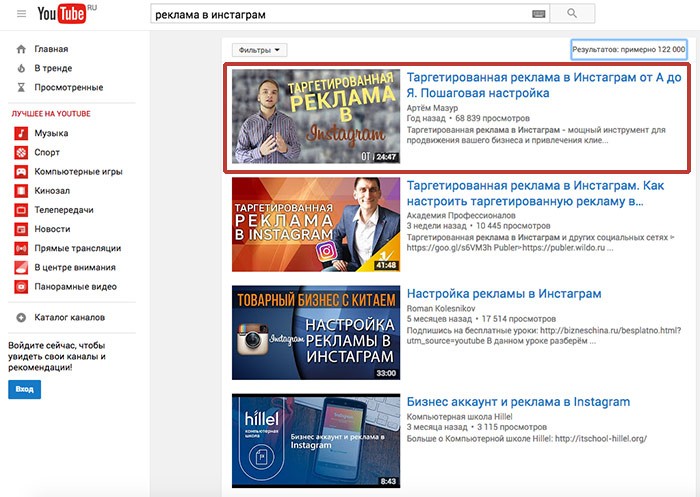Open thumbnail of 33:00 video

[x=316, y=332]
